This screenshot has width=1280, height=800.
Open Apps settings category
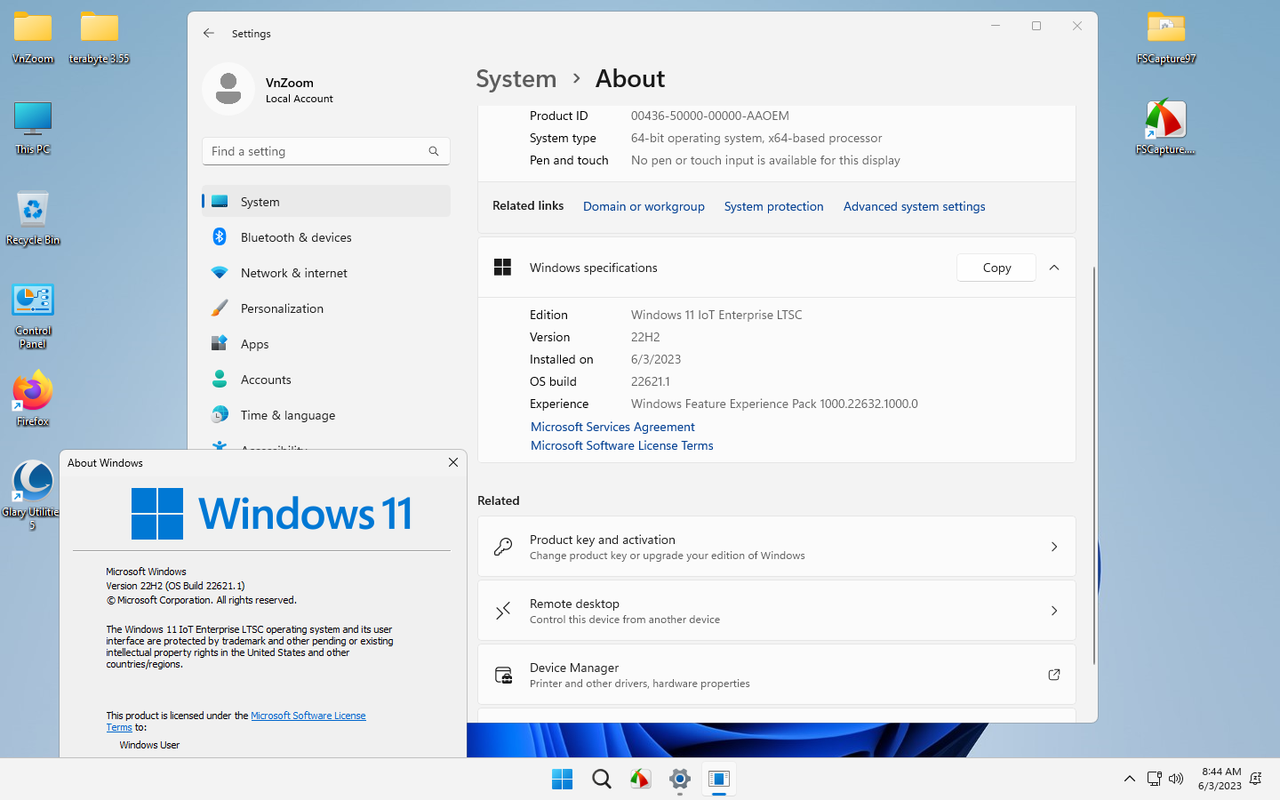[326, 344]
